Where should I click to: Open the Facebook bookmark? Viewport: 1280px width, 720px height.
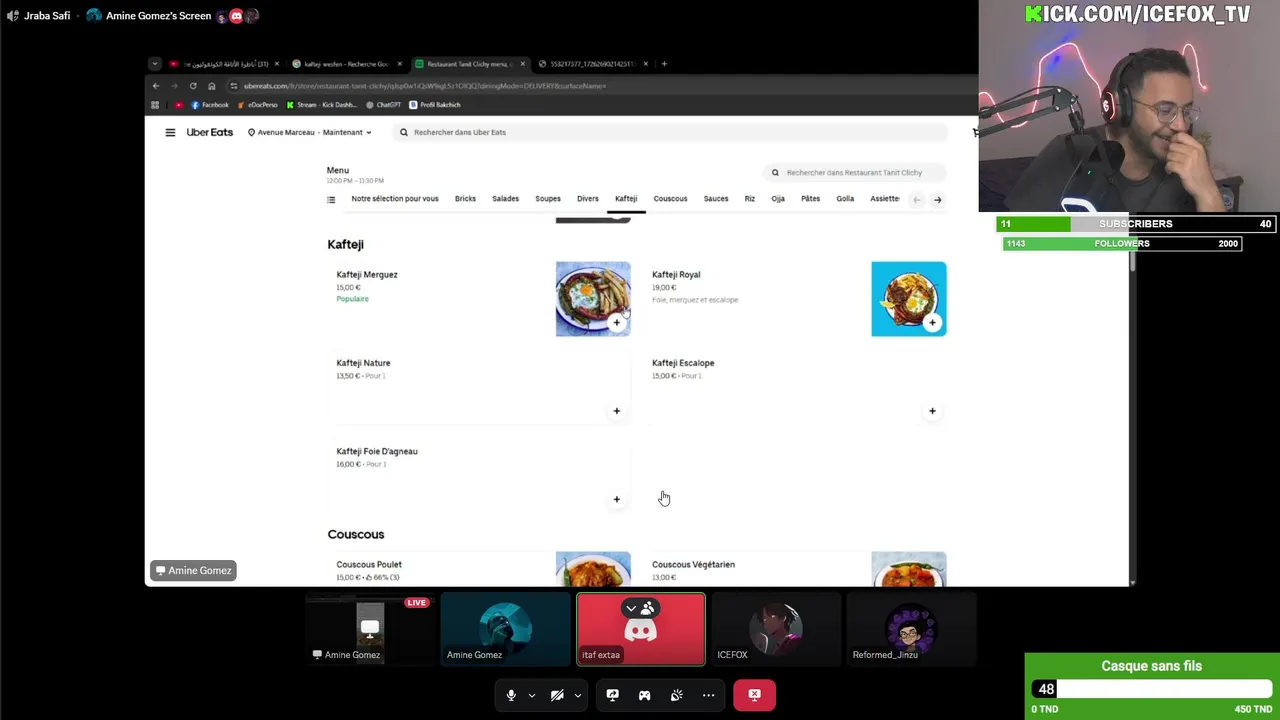(210, 105)
